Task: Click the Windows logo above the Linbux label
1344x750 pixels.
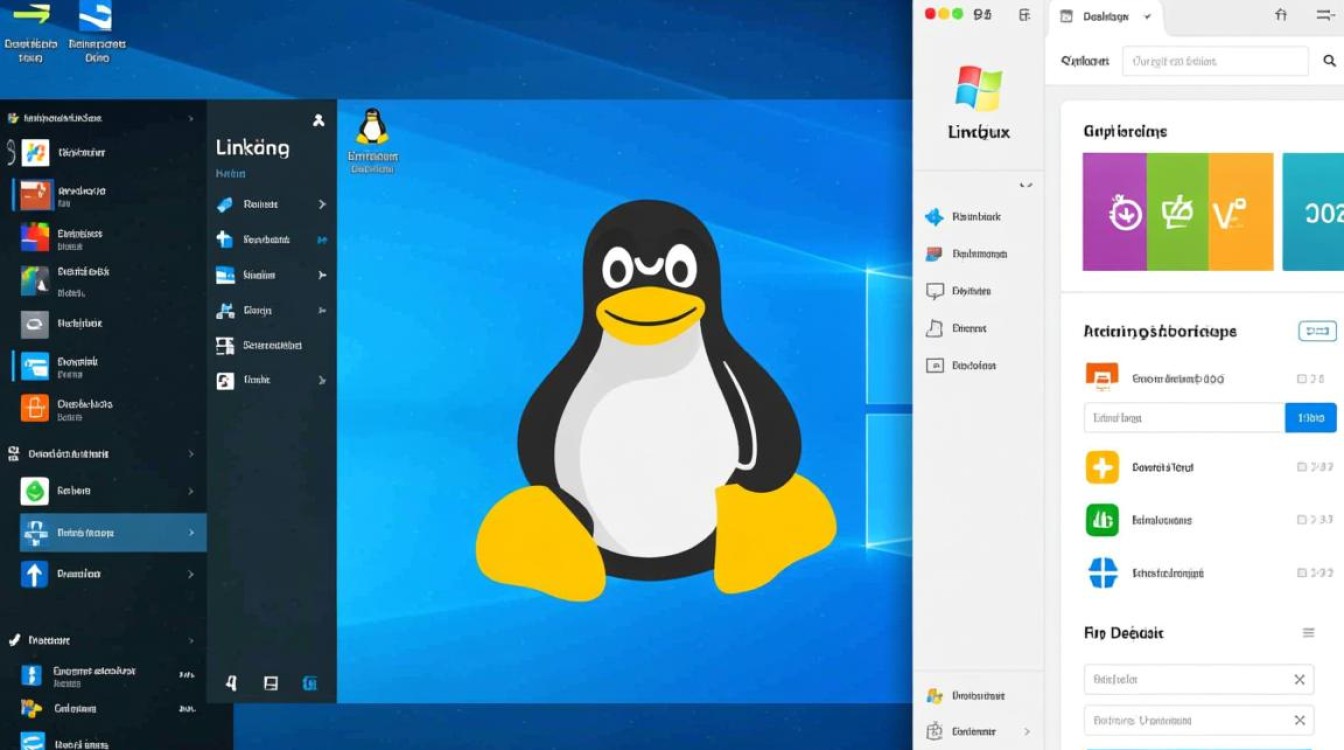Action: (978, 89)
